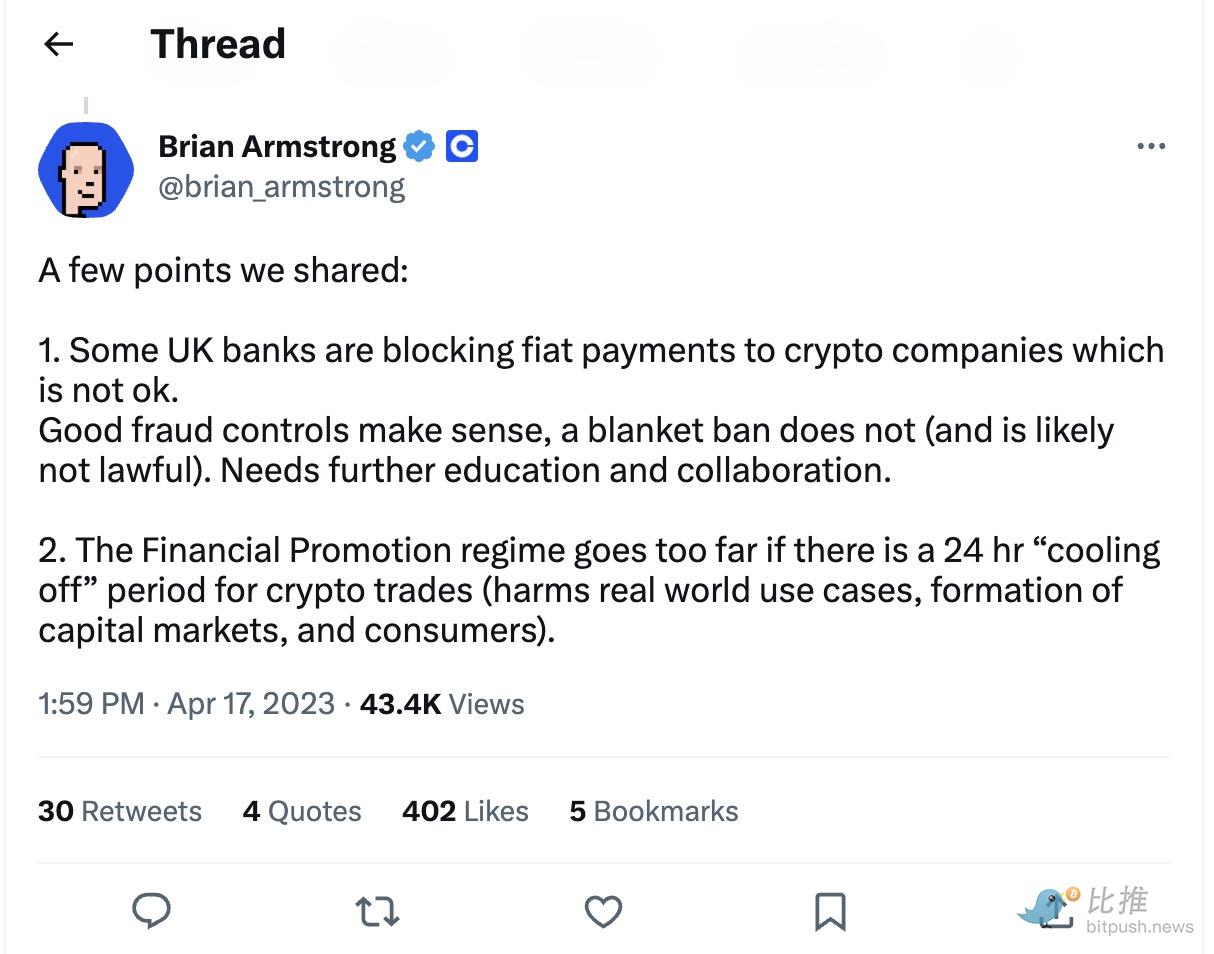Click the share icon under the tweet
The width and height of the screenshot is (1214, 954).
[x=1056, y=911]
